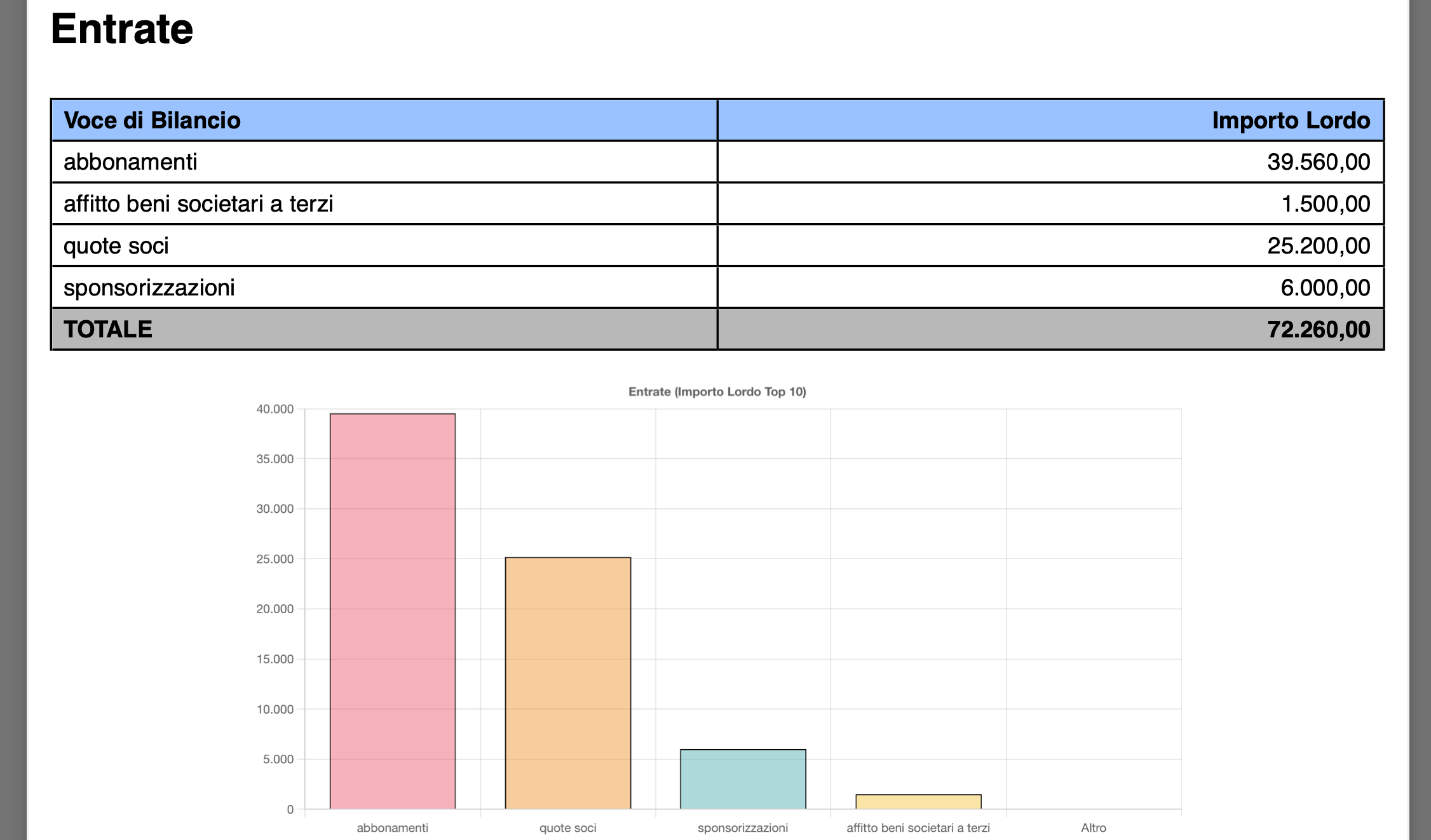The image size is (1431, 840).
Task: Click the Entrate page heading
Action: click(122, 29)
